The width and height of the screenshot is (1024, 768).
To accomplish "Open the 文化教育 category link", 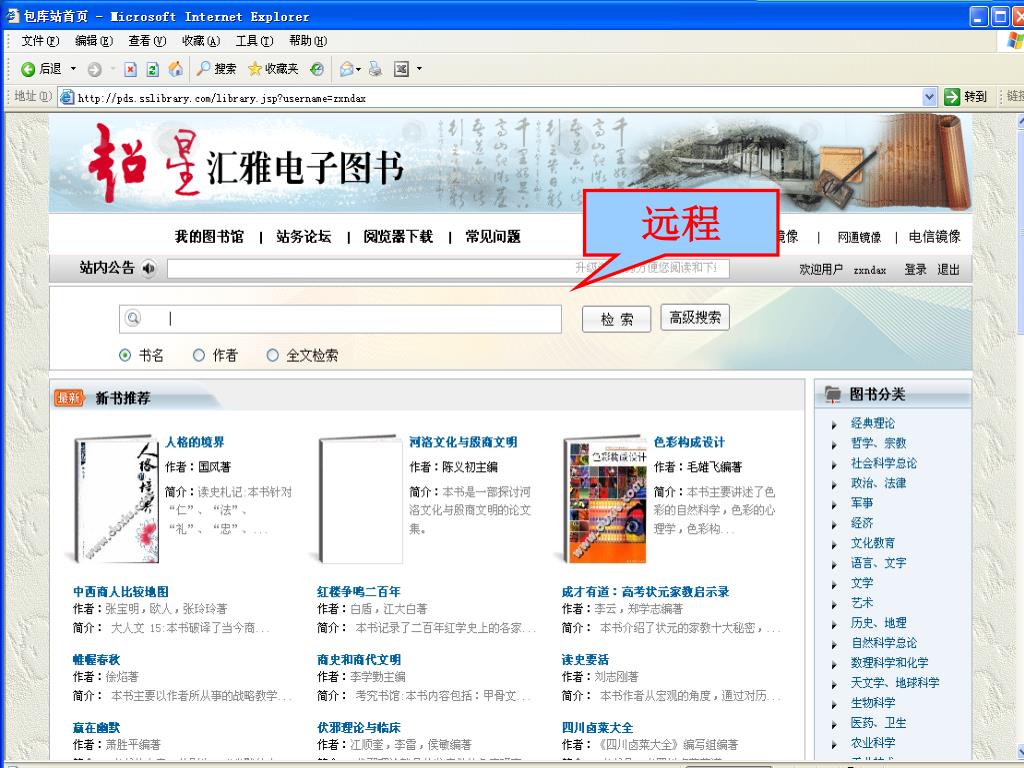I will (872, 543).
